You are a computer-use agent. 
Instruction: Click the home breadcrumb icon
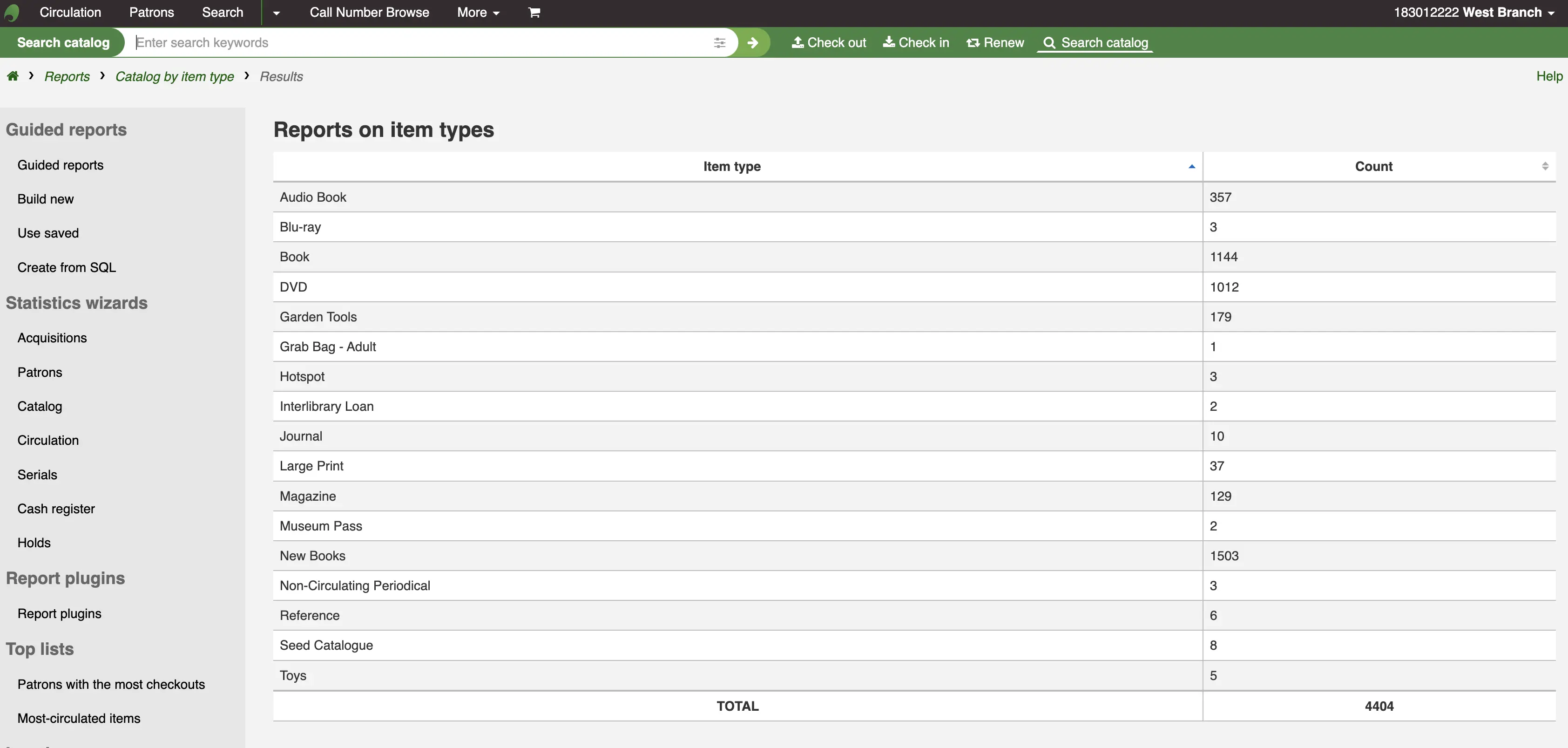coord(12,76)
